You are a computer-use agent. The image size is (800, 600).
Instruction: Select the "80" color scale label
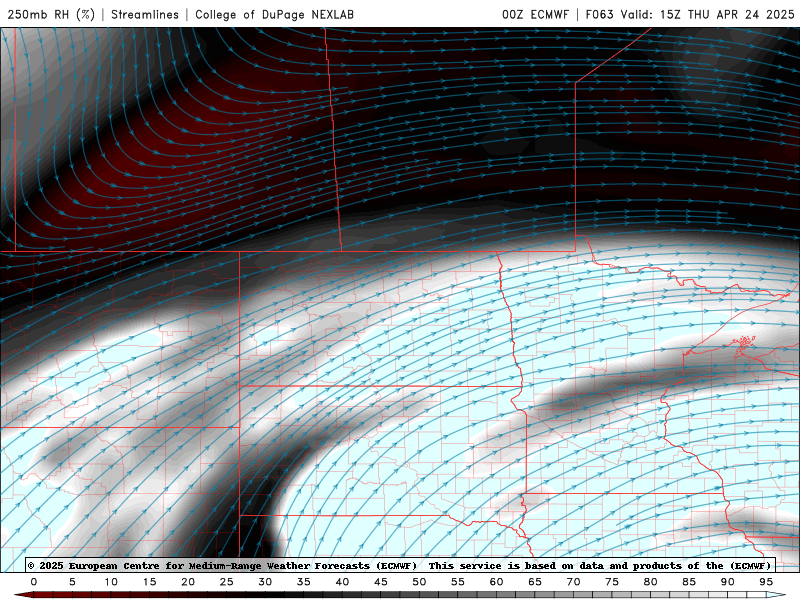click(651, 582)
